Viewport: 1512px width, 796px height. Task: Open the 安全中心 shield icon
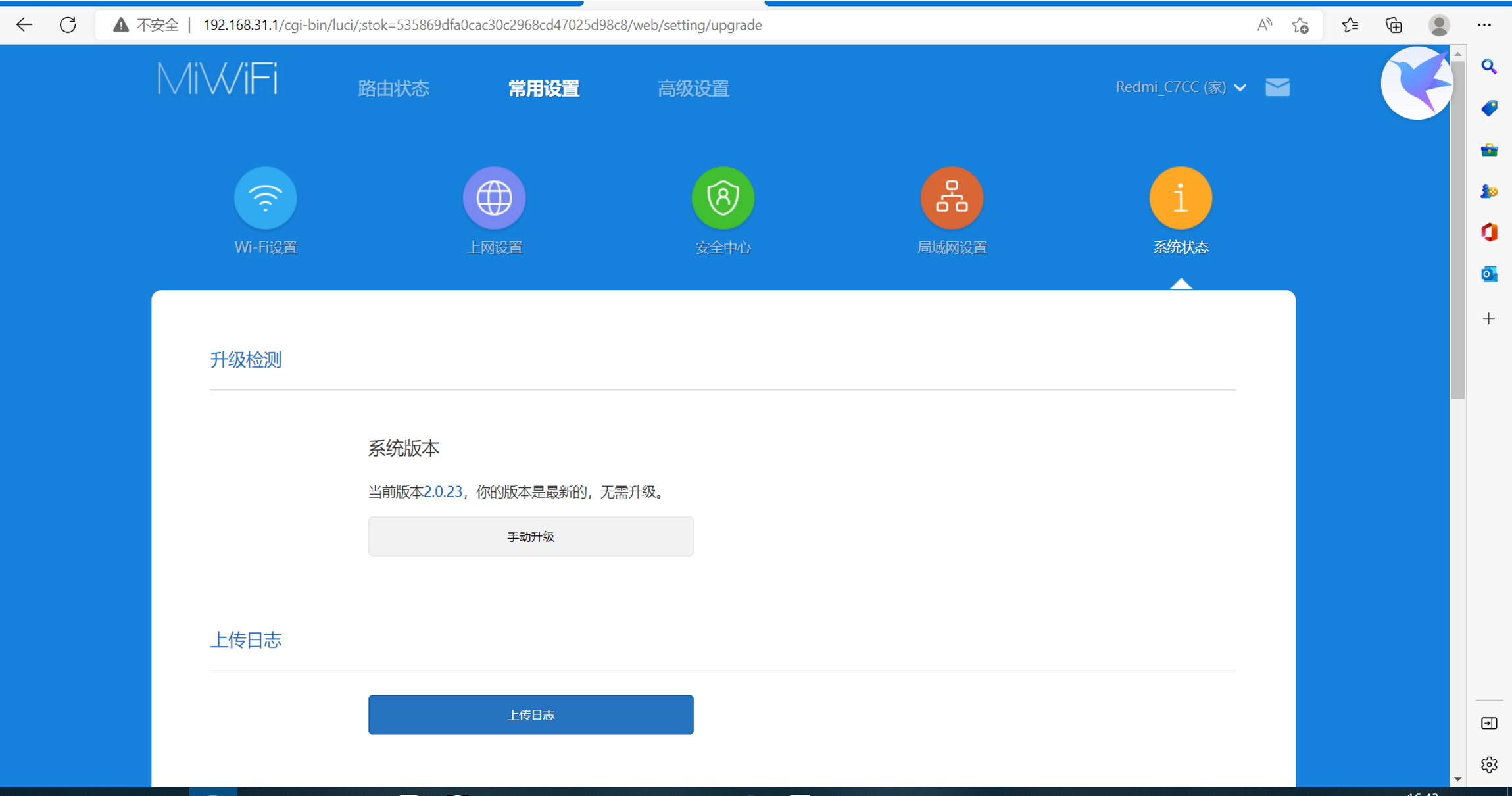(x=723, y=198)
